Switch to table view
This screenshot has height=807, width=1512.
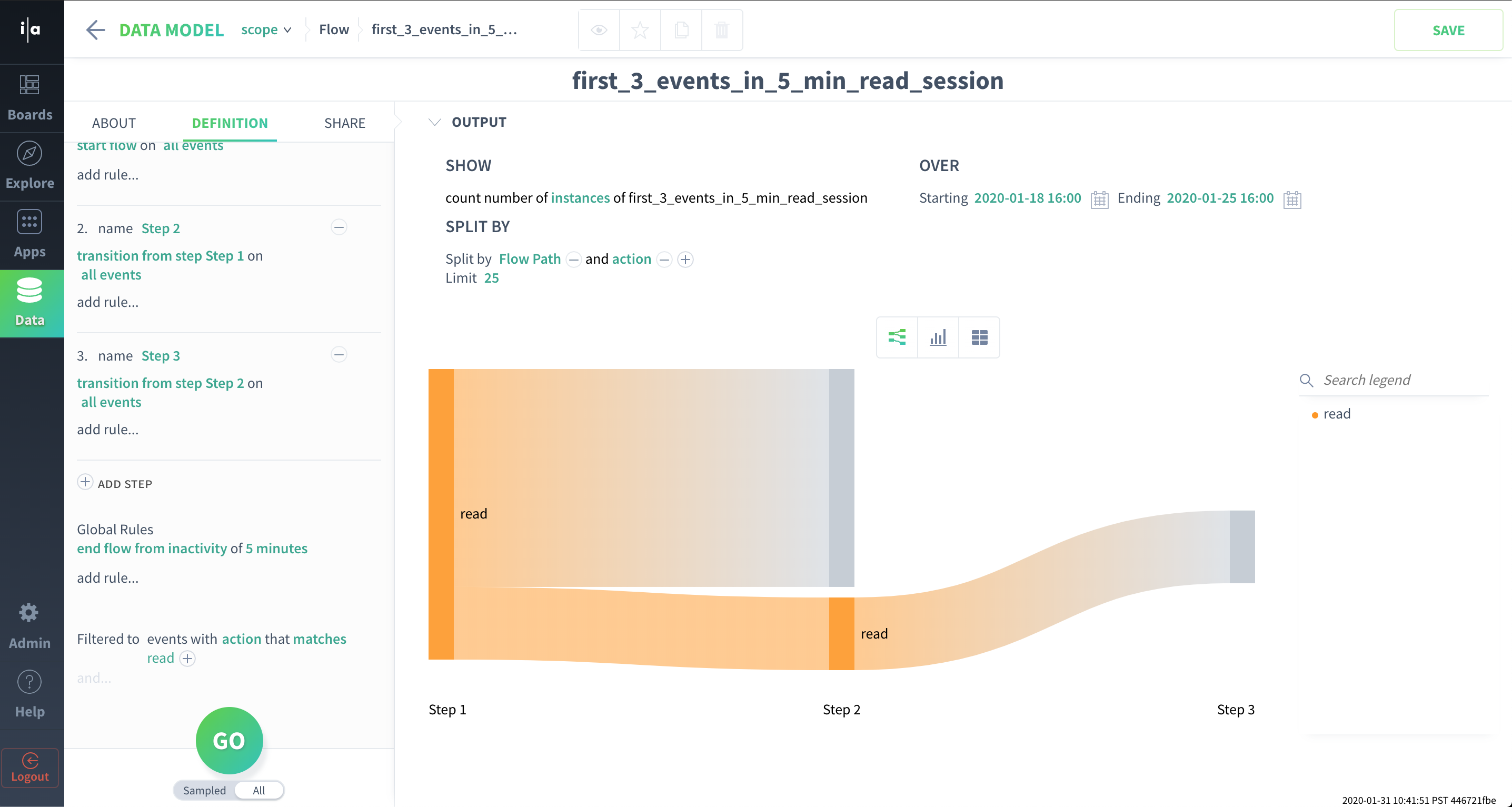tap(979, 337)
